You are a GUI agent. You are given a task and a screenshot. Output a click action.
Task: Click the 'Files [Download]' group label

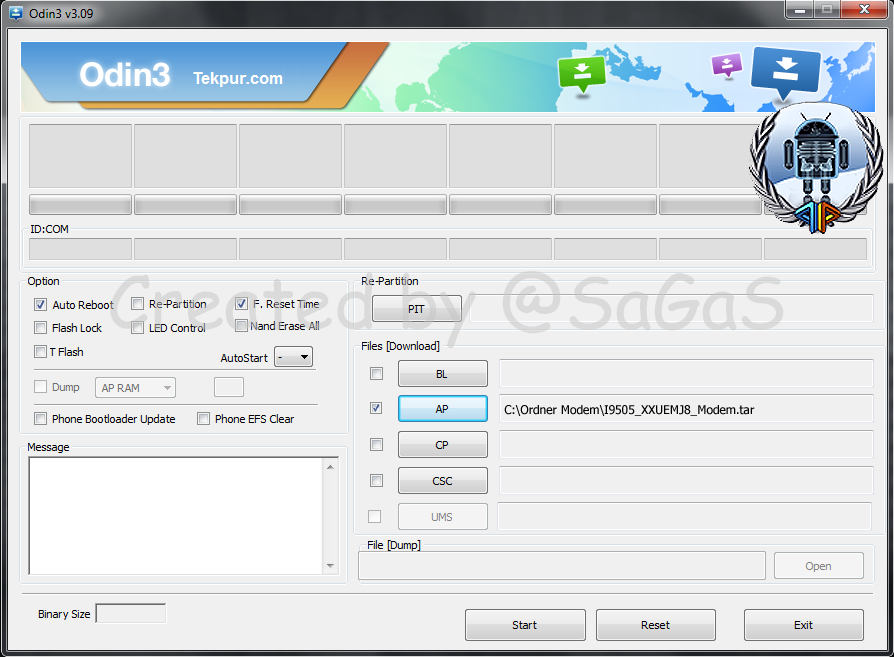pos(400,346)
